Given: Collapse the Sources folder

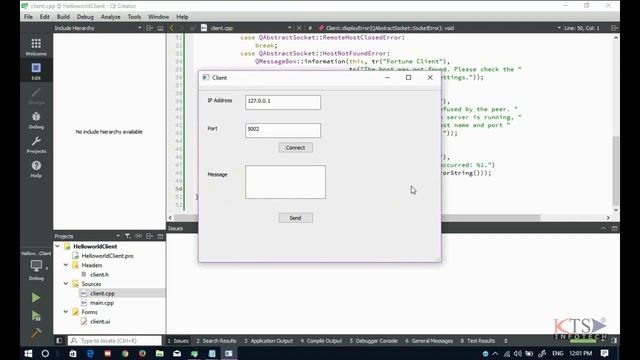Looking at the screenshot, I should coord(66,284).
